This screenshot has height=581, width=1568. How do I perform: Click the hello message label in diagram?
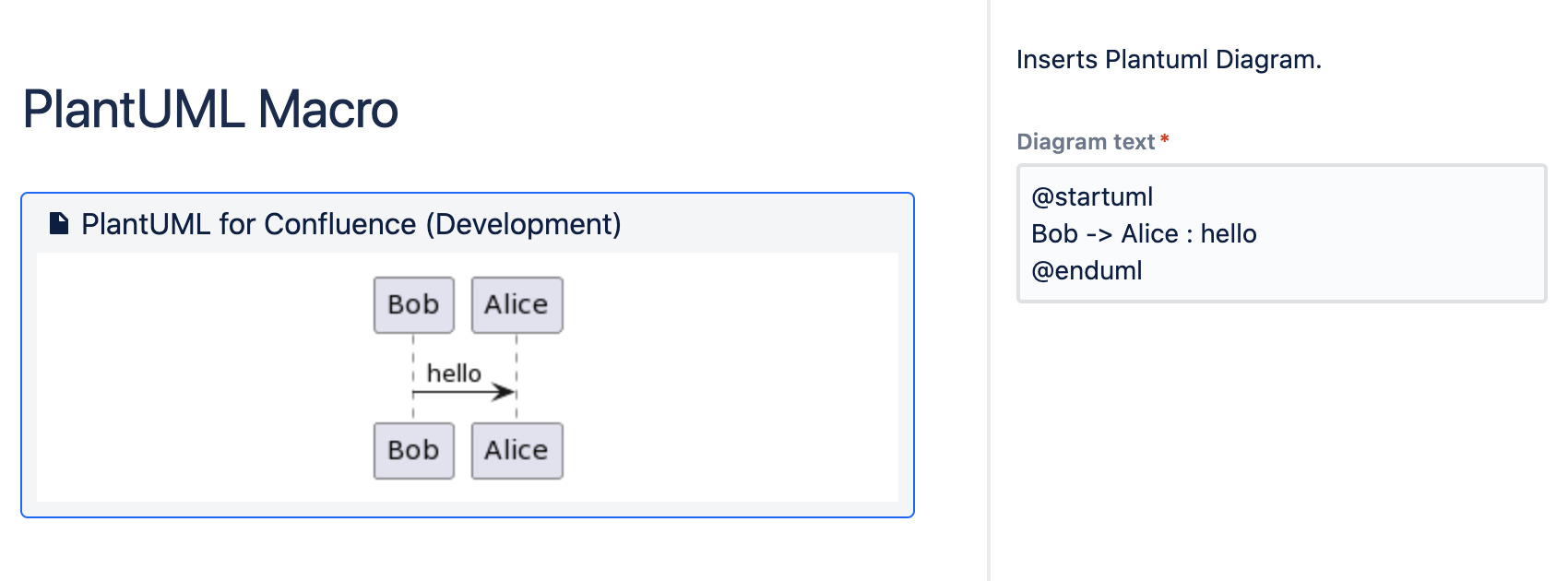point(454,373)
